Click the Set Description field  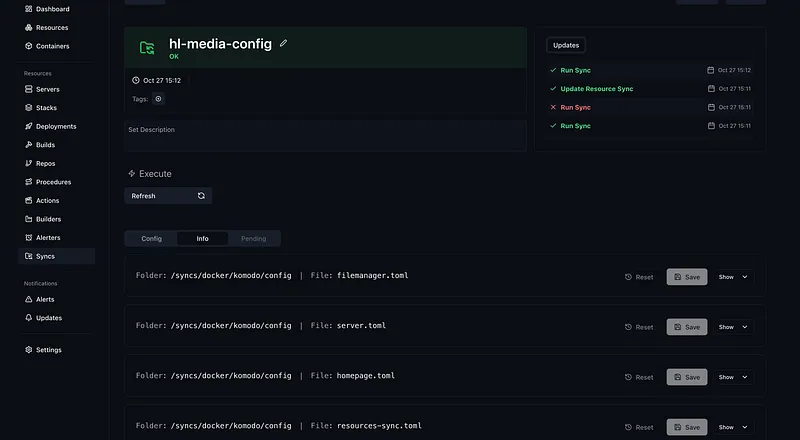(325, 136)
